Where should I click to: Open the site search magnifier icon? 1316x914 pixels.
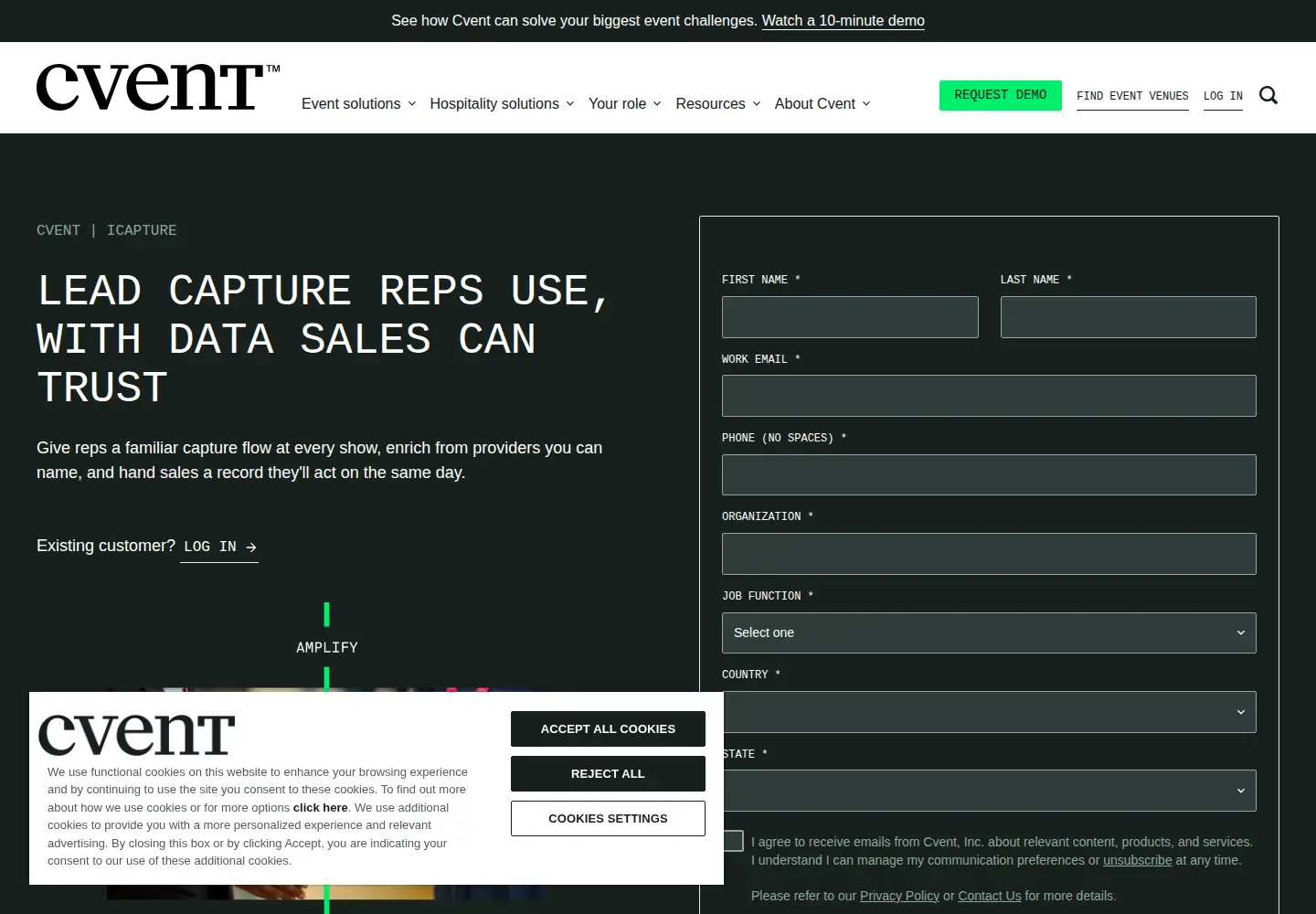click(x=1268, y=95)
